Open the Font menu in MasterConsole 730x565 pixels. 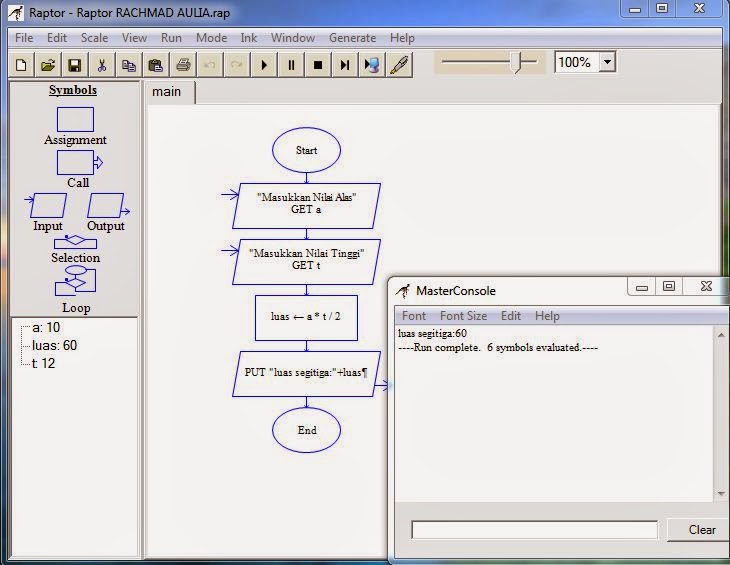coord(414,316)
